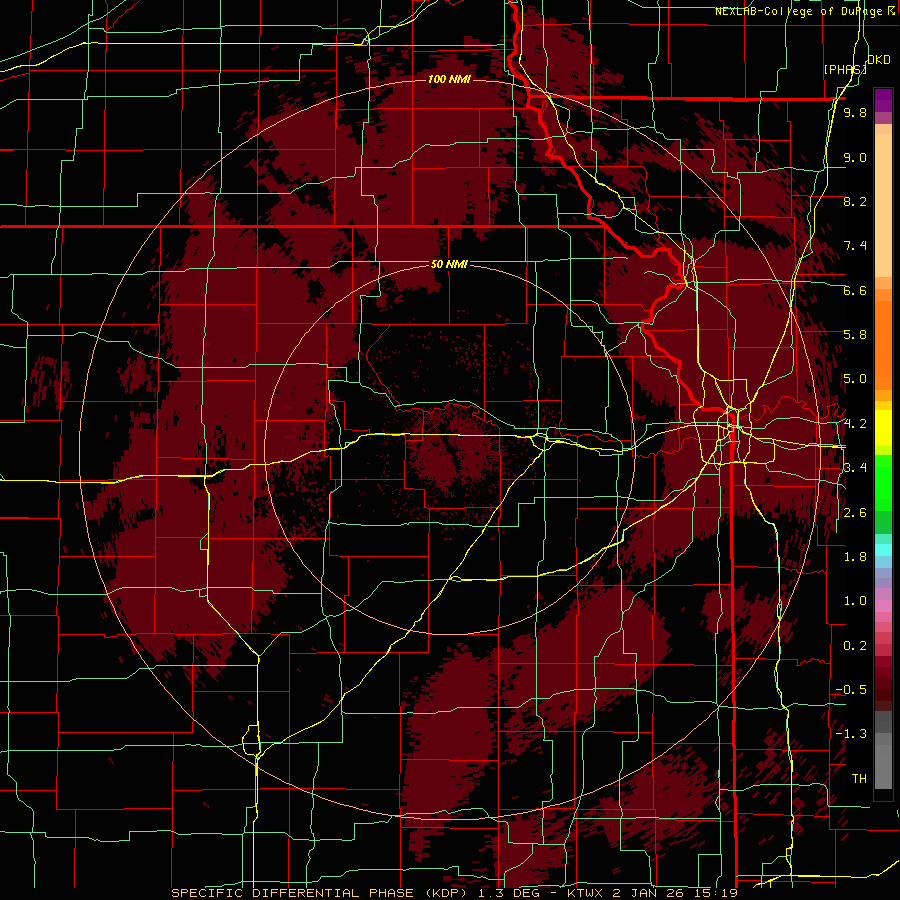Screen dimensions: 900x900
Task: Pick the cyan color bar segment
Action: point(883,550)
